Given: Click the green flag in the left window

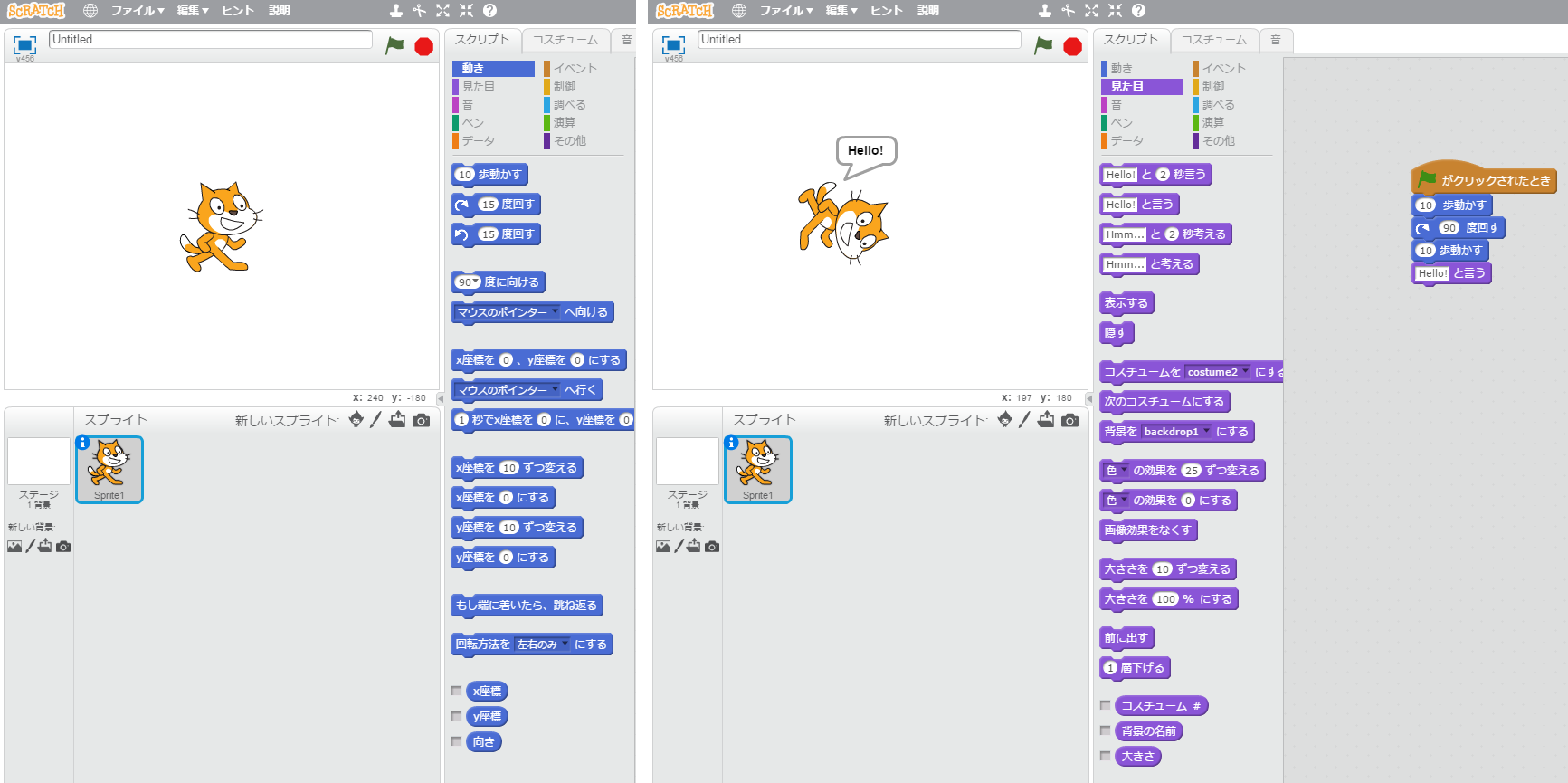Looking at the screenshot, I should [x=394, y=45].
